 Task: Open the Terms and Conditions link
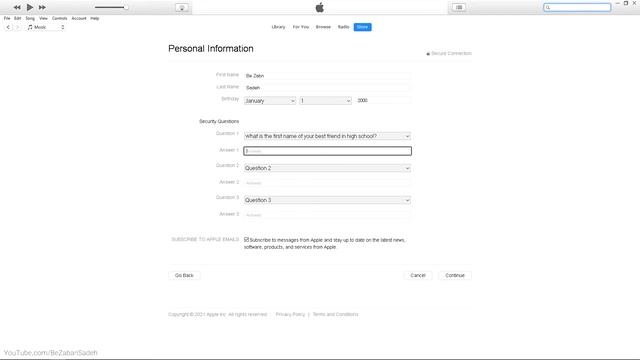point(336,314)
